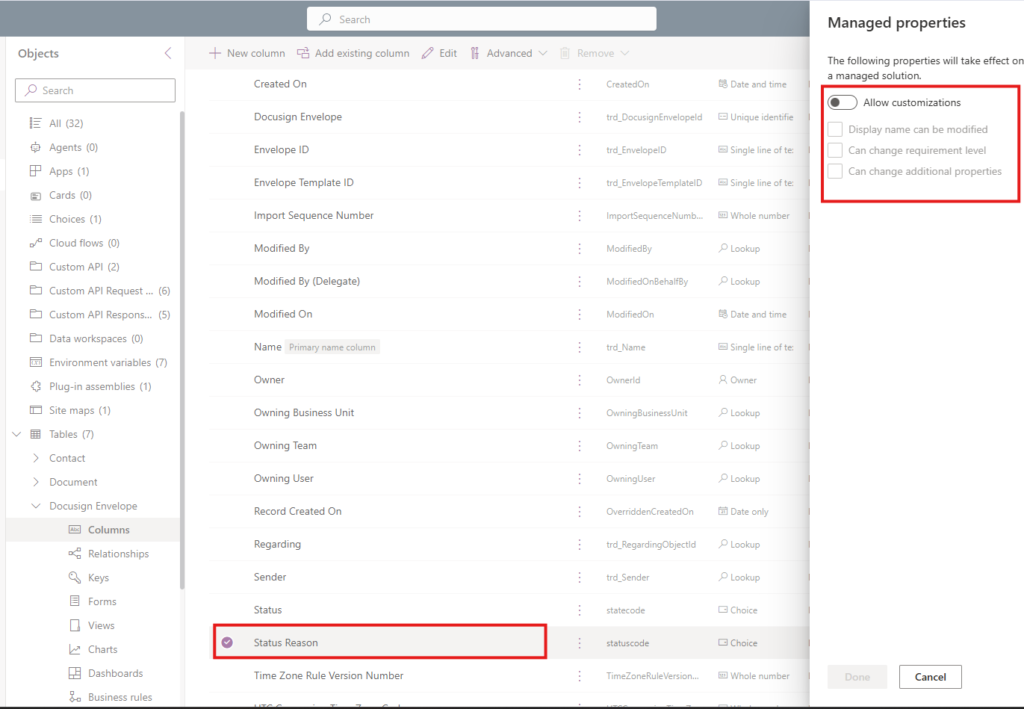Image resolution: width=1024 pixels, height=709 pixels.
Task: Click the Edit pencil icon
Action: (427, 54)
